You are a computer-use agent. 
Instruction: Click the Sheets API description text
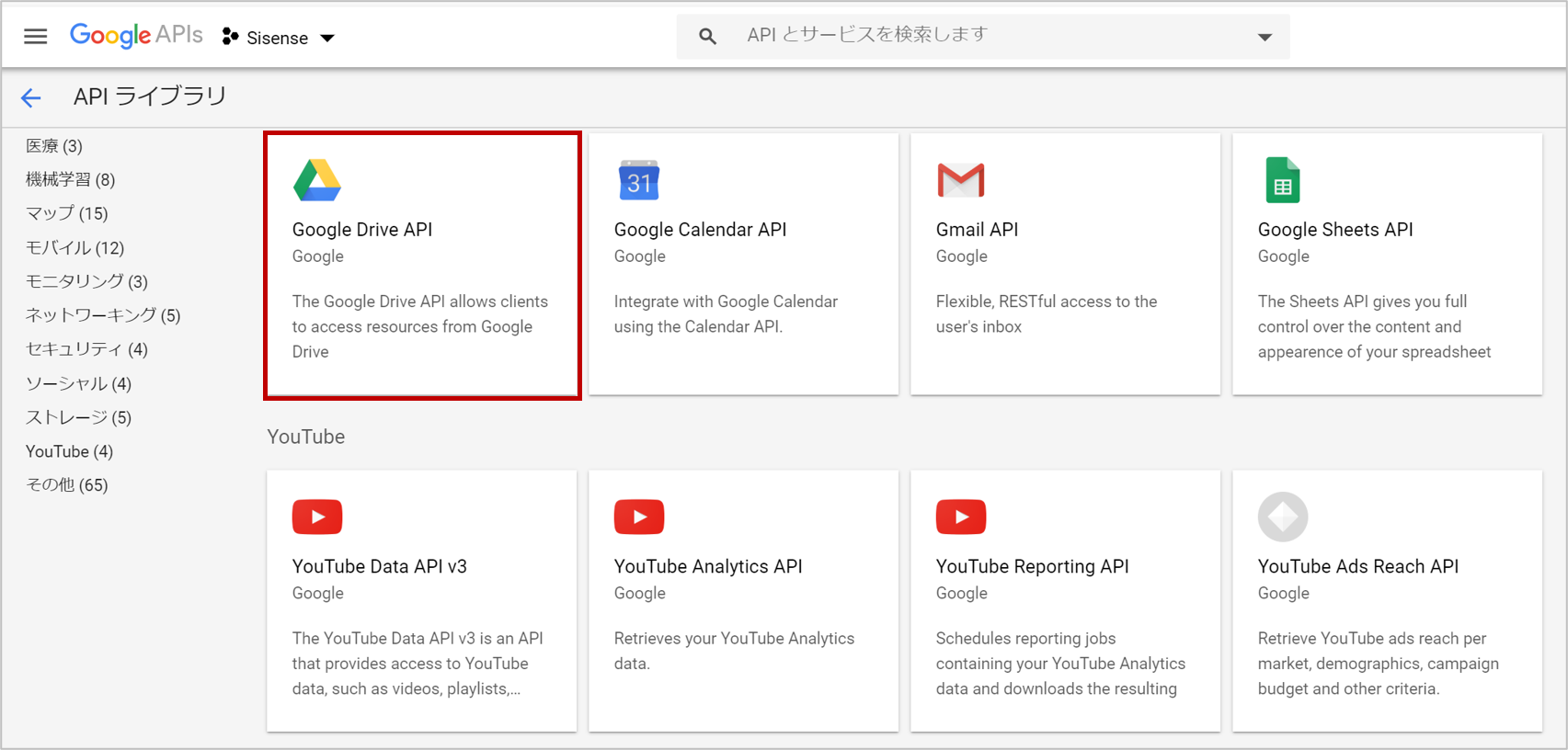pyautogui.click(x=1375, y=326)
